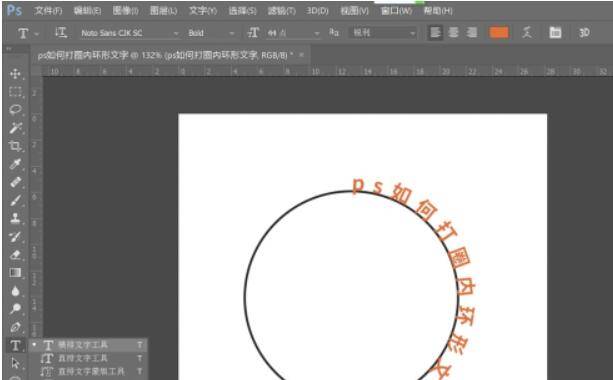This screenshot has width=613, height=380.
Task: Select the Eyedropper tool
Action: [x=15, y=164]
